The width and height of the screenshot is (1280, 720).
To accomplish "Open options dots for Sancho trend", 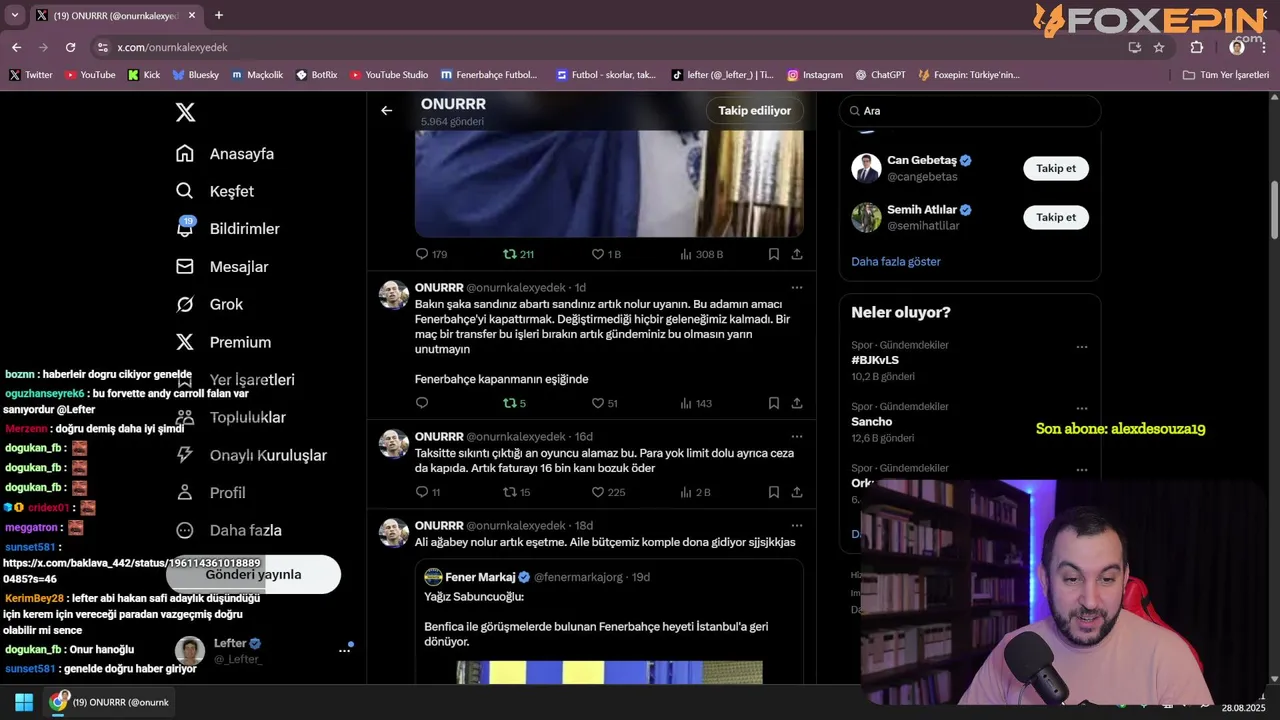I will point(1082,408).
